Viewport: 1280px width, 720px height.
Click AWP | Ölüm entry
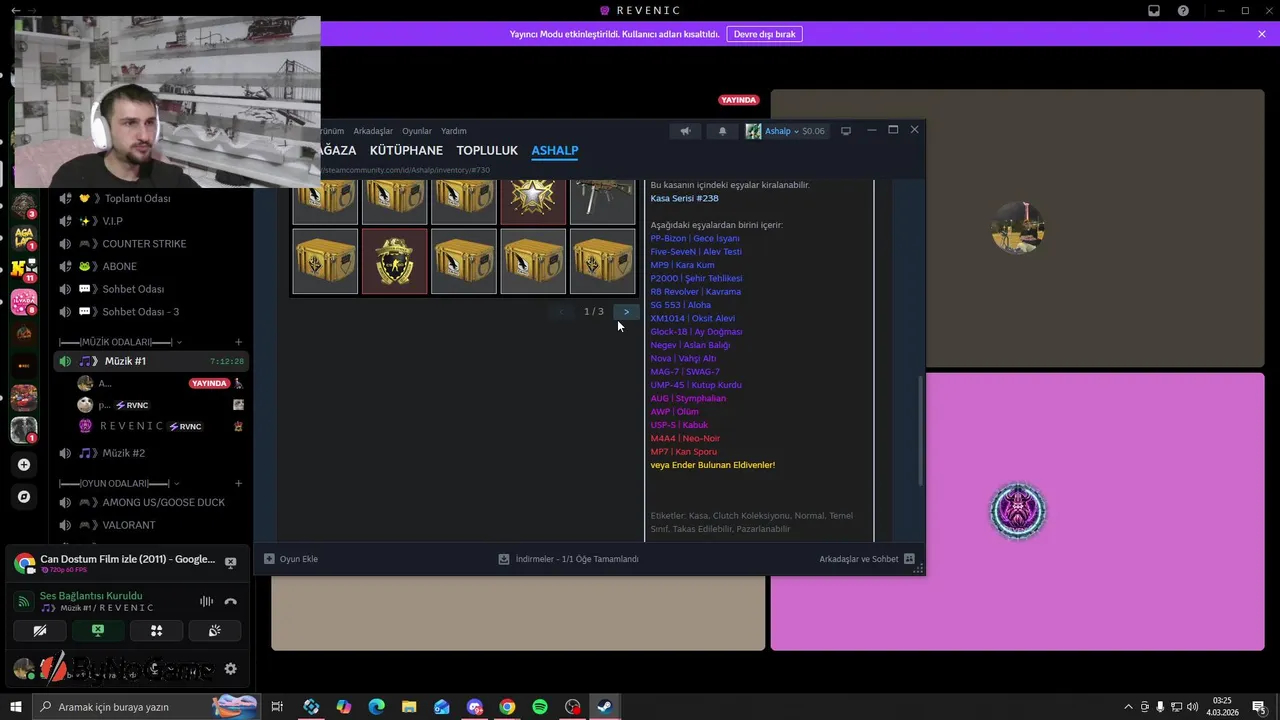tap(674, 412)
